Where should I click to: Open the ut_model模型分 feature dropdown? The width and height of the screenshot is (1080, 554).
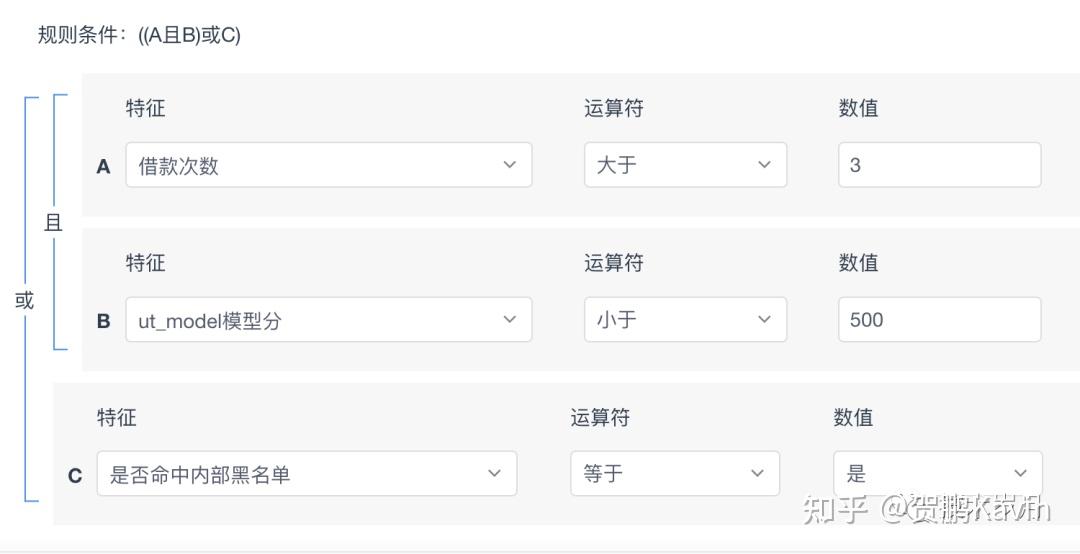[310, 320]
